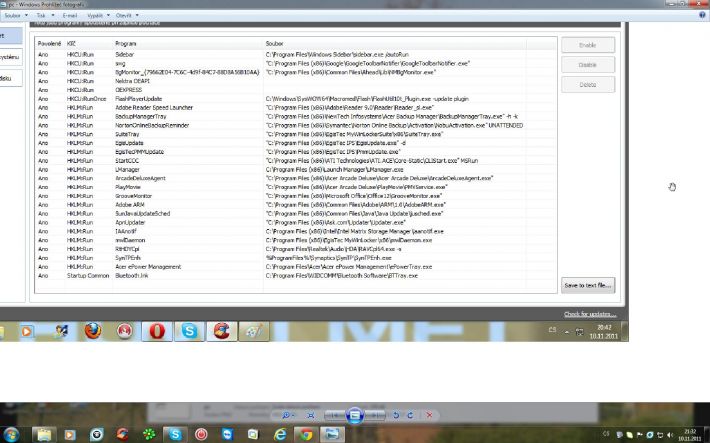
Task: Sort by the Soubor column header
Action: coord(395,43)
